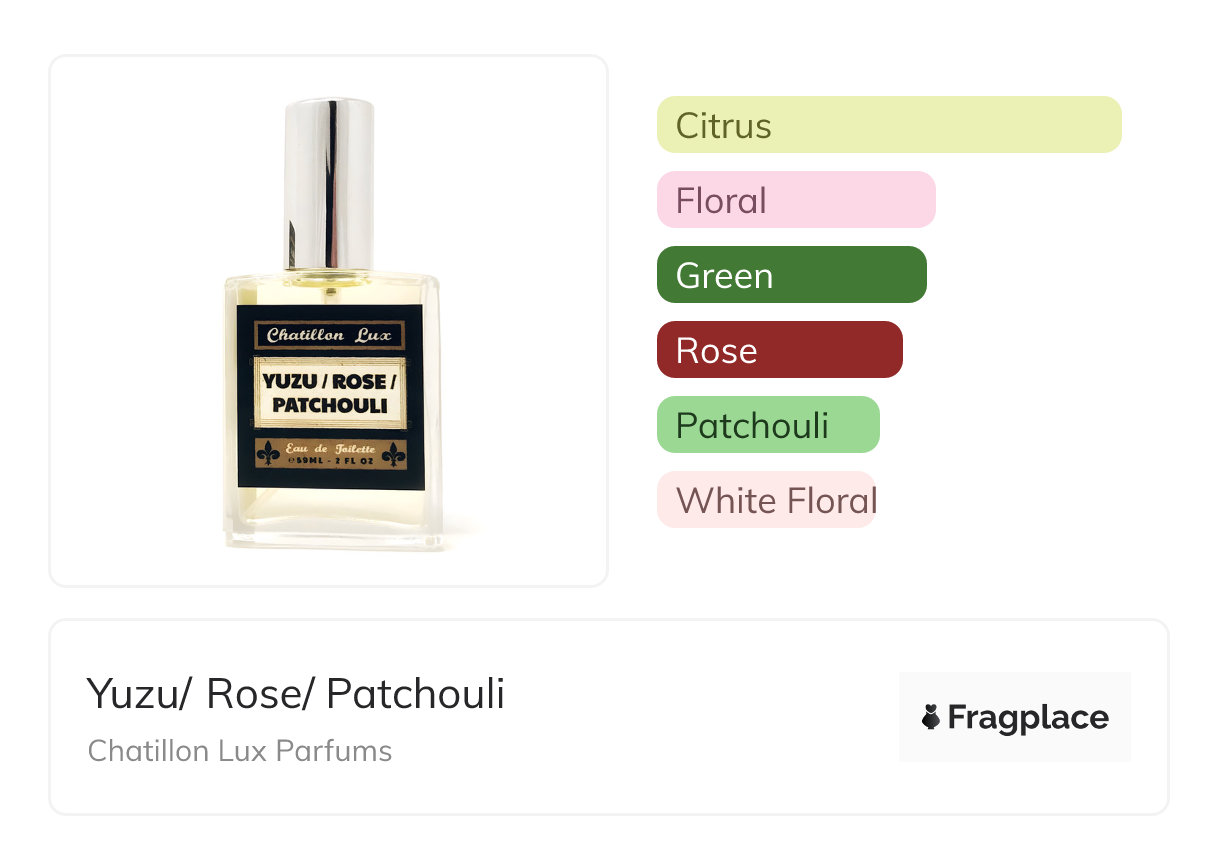Click the Citrus accord bar
This screenshot has width=1218, height=864.
coord(889,125)
